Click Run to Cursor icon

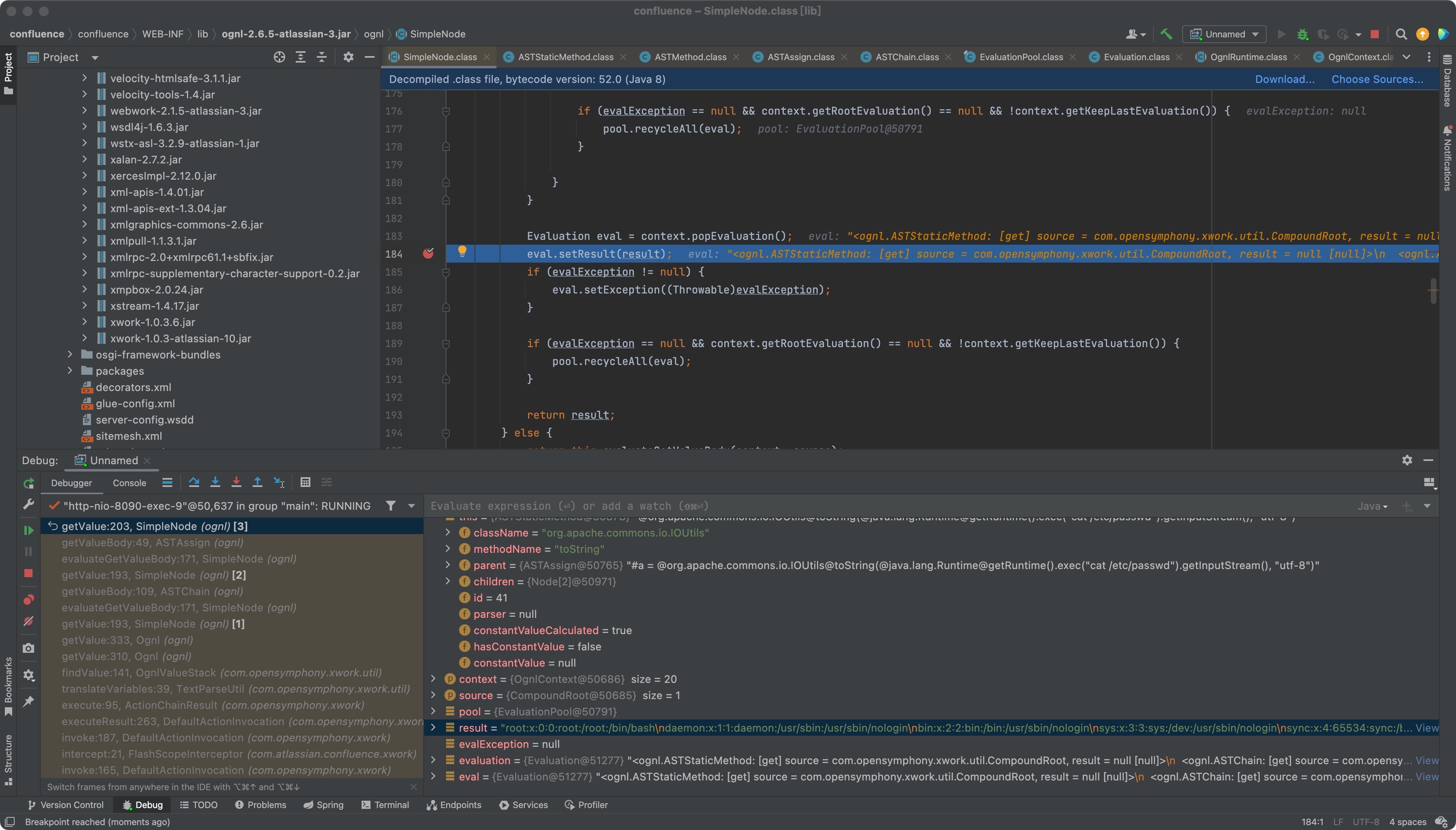(279, 482)
